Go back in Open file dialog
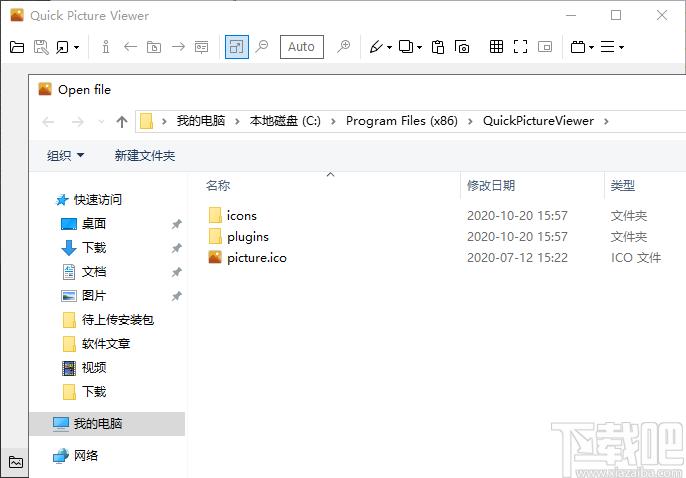 tap(48, 122)
